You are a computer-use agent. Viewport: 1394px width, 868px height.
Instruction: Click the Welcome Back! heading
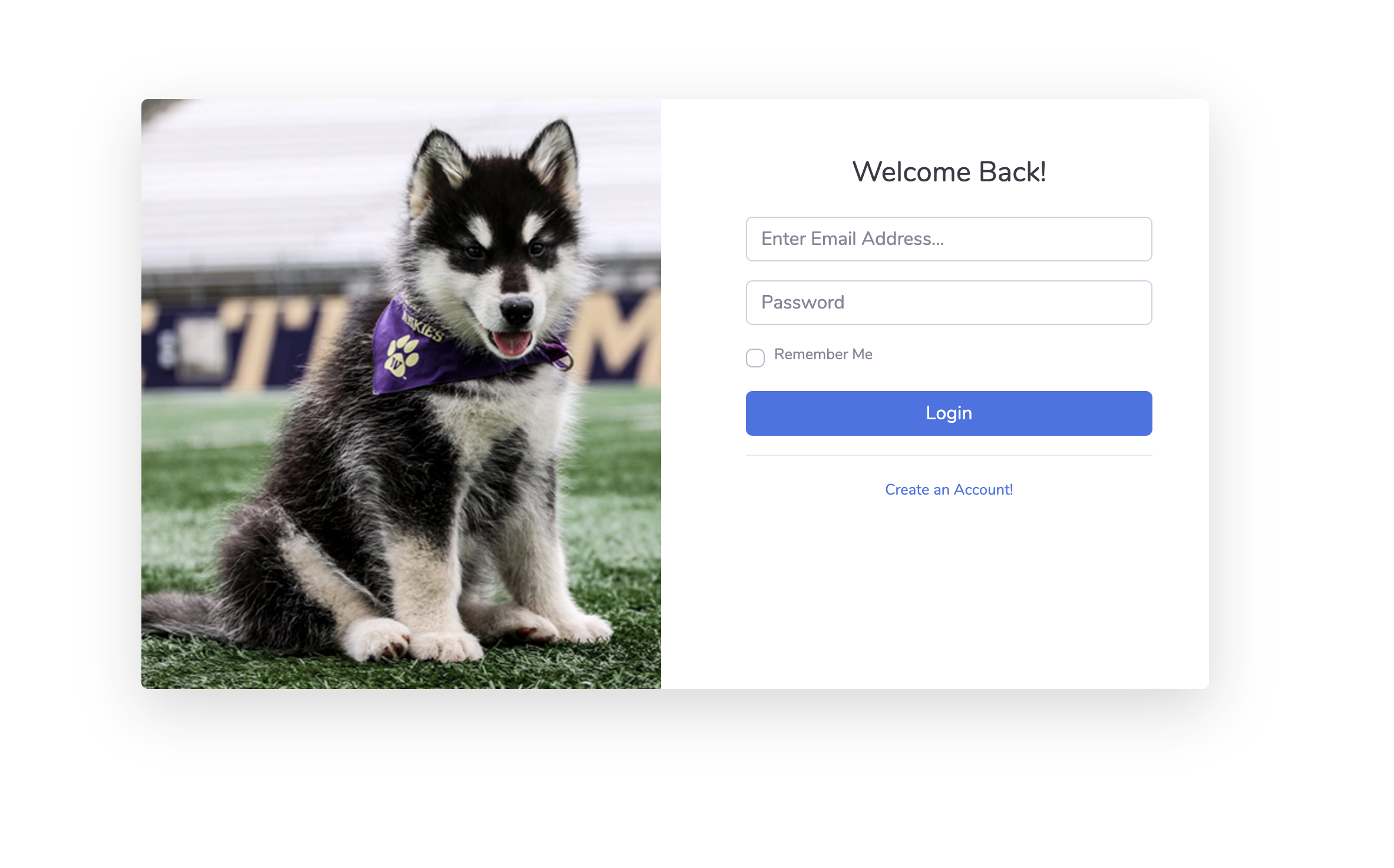[949, 172]
